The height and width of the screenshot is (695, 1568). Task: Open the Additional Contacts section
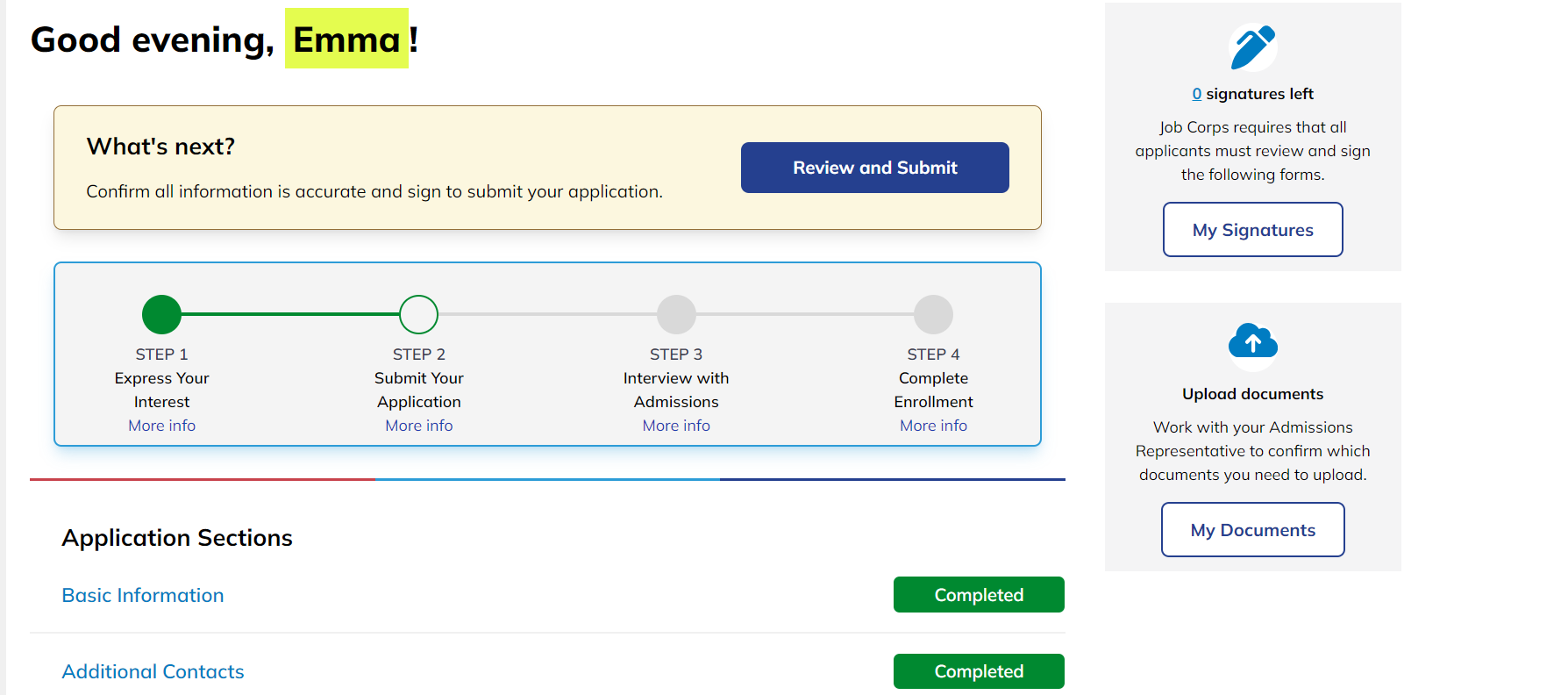153,671
